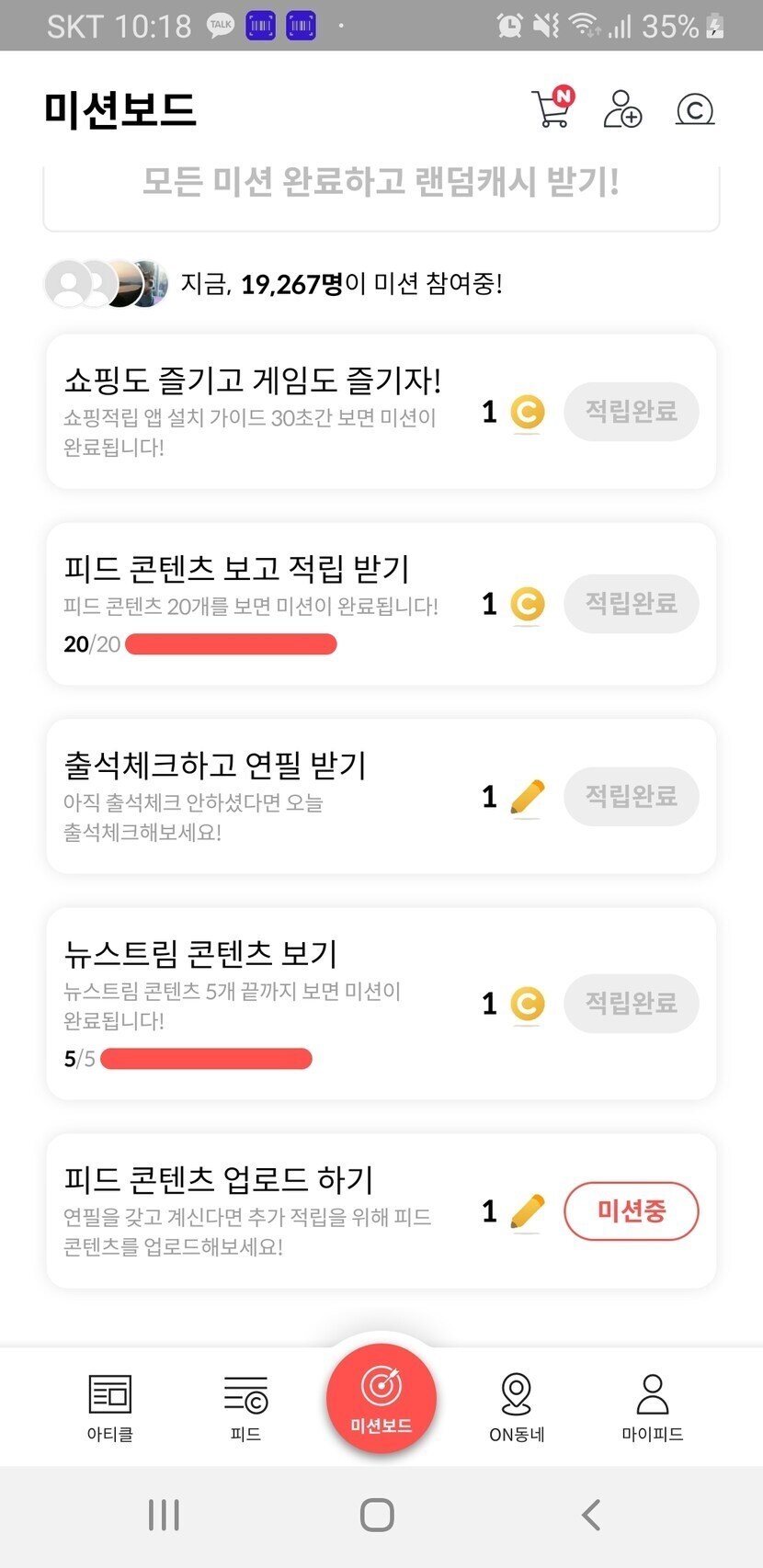The image size is (763, 1568).
Task: Click the 5/5 newstream progress bar
Action: click(206, 1059)
